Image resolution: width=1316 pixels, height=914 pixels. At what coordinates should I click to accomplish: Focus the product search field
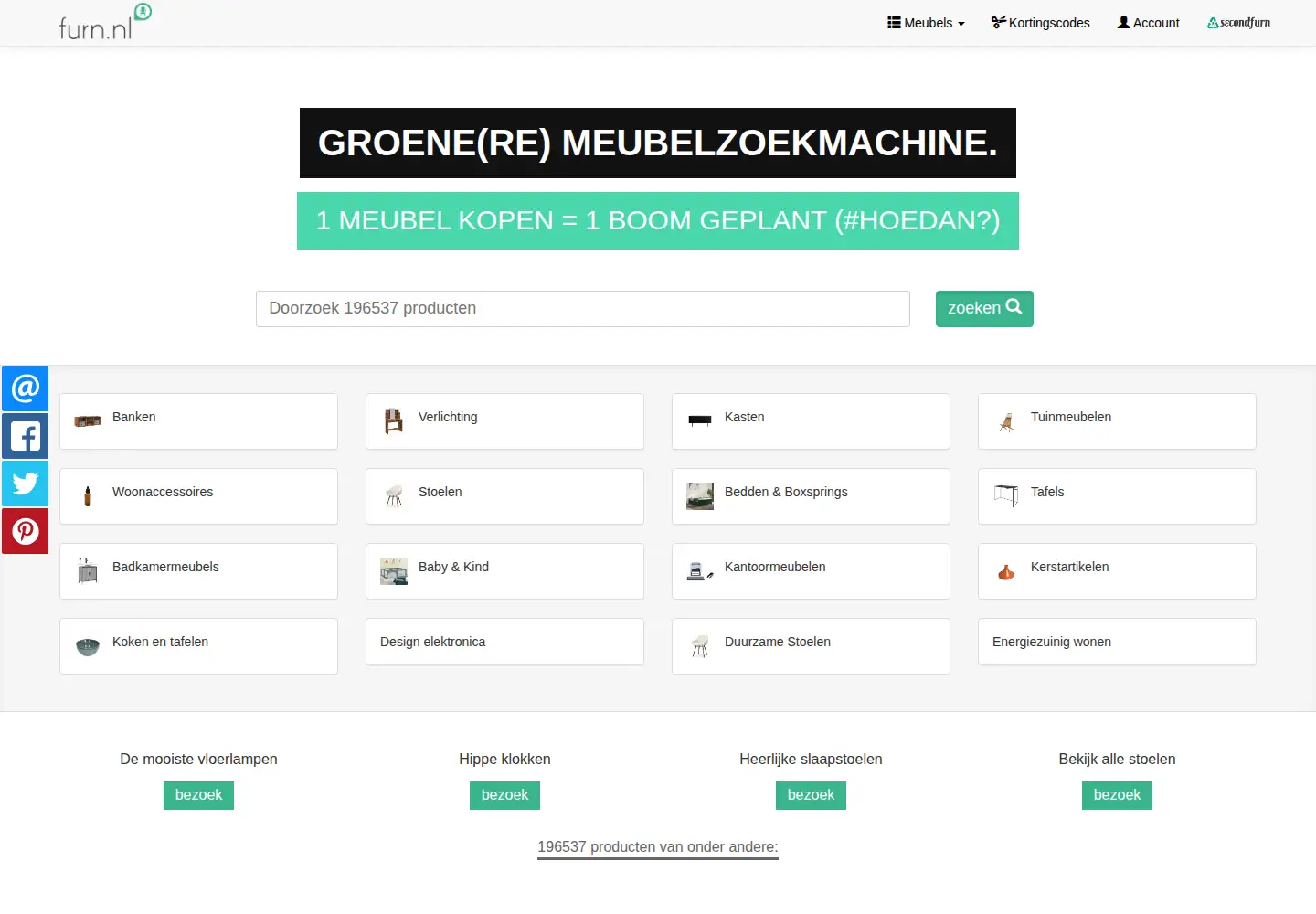tap(583, 309)
